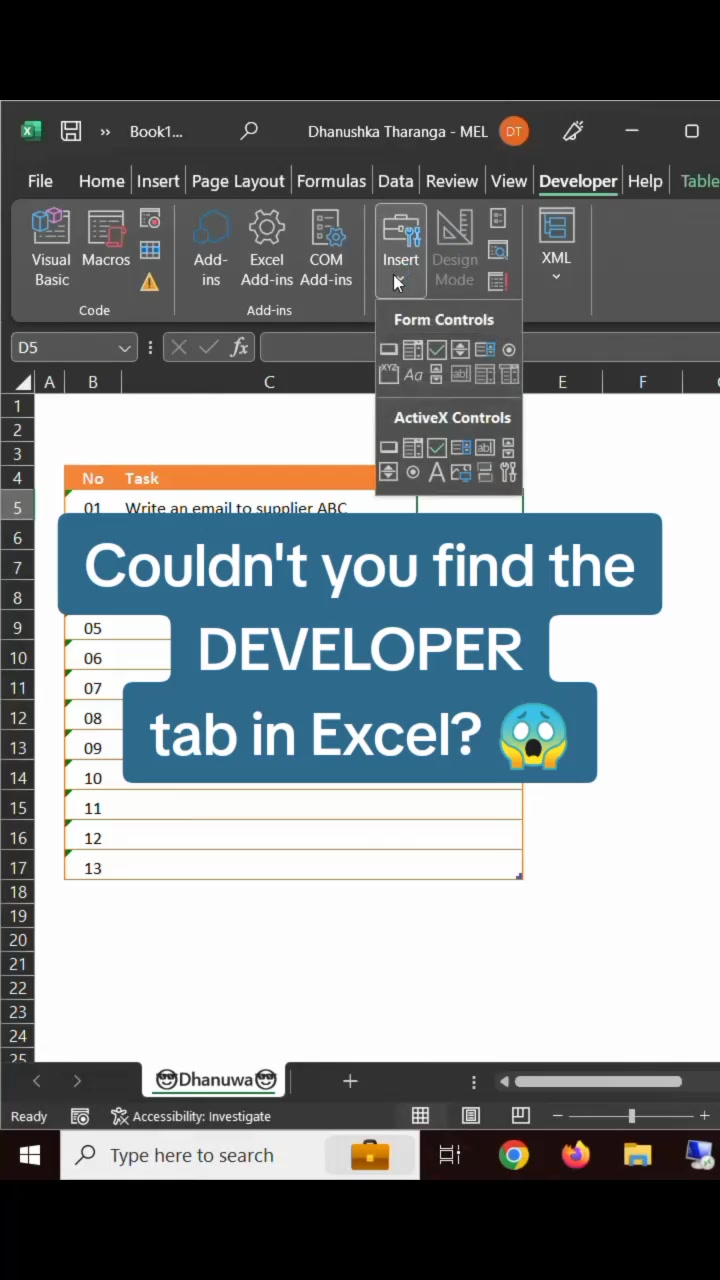
Task: Open More Controls in ActiveX section
Action: point(508,472)
